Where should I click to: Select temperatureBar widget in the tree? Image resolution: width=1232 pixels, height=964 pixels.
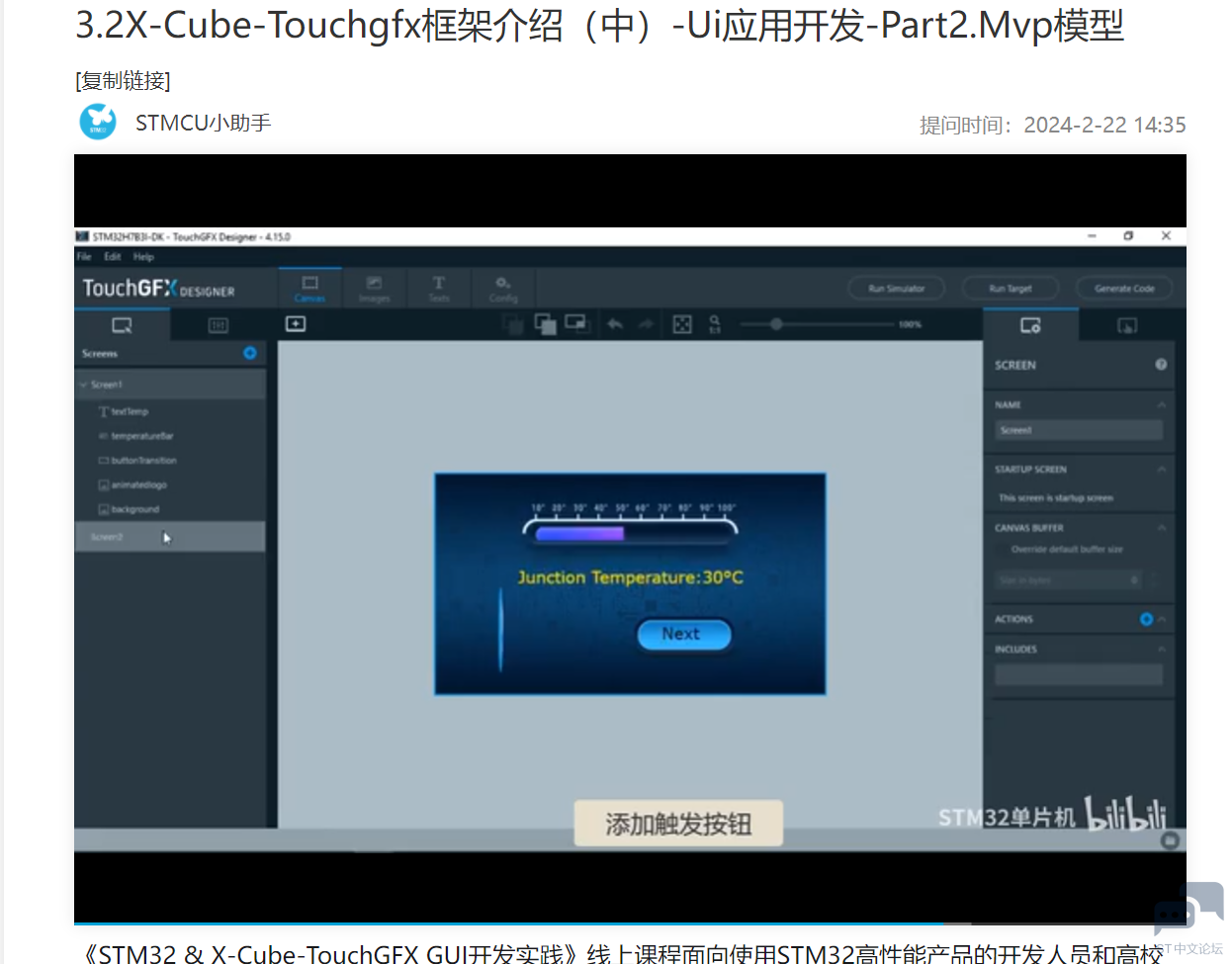pyautogui.click(x=142, y=436)
